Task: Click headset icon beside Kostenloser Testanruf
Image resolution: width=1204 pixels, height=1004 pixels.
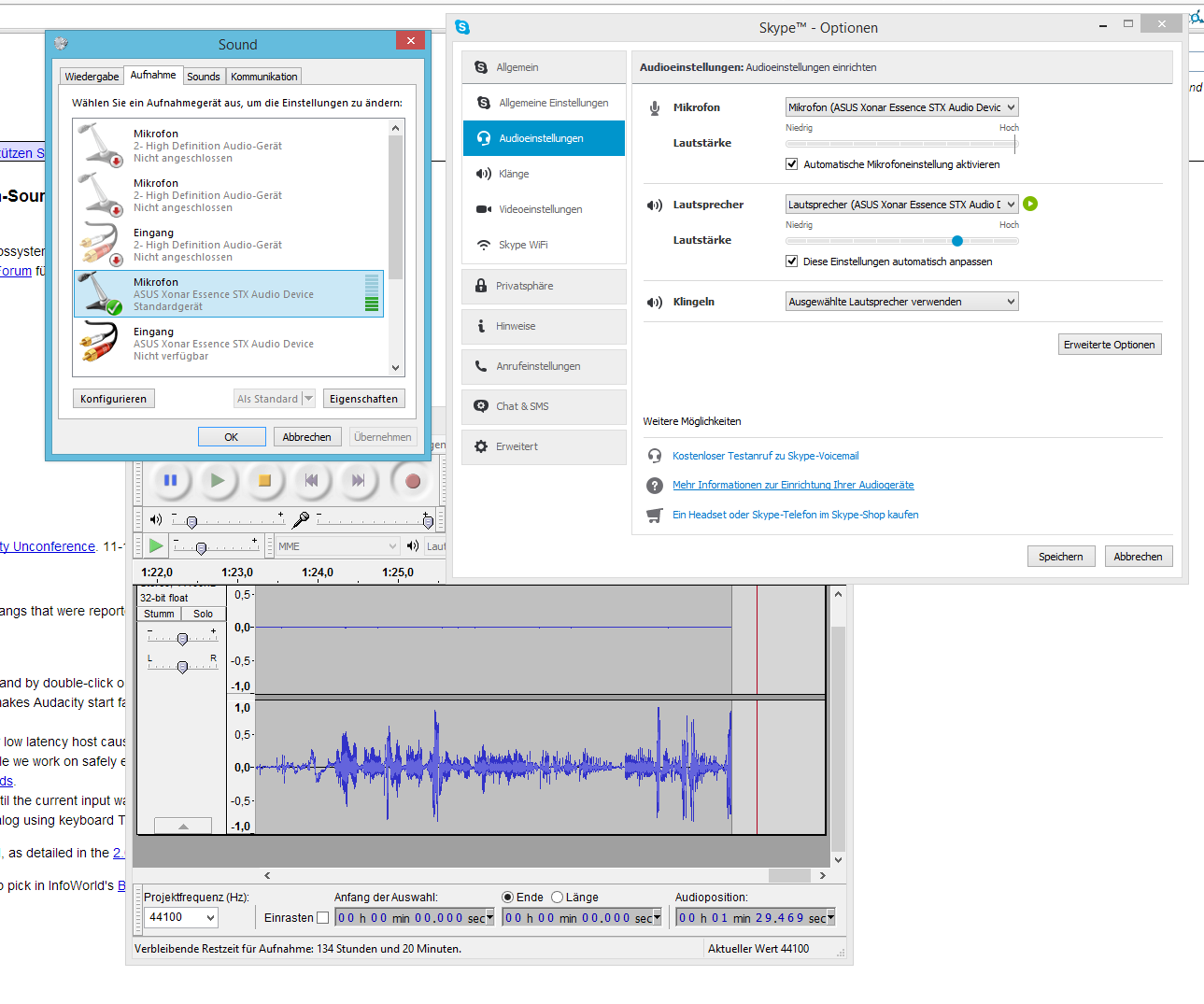Action: (x=655, y=456)
